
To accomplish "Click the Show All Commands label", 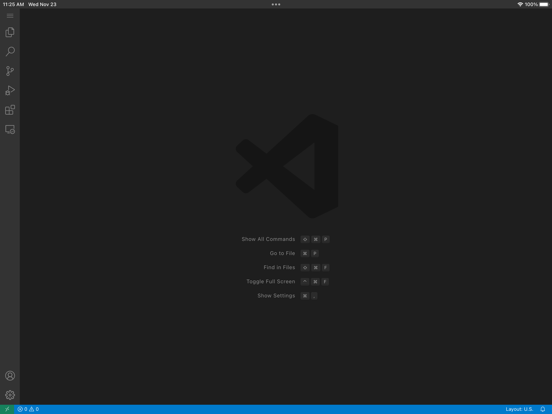I will (x=268, y=239).
